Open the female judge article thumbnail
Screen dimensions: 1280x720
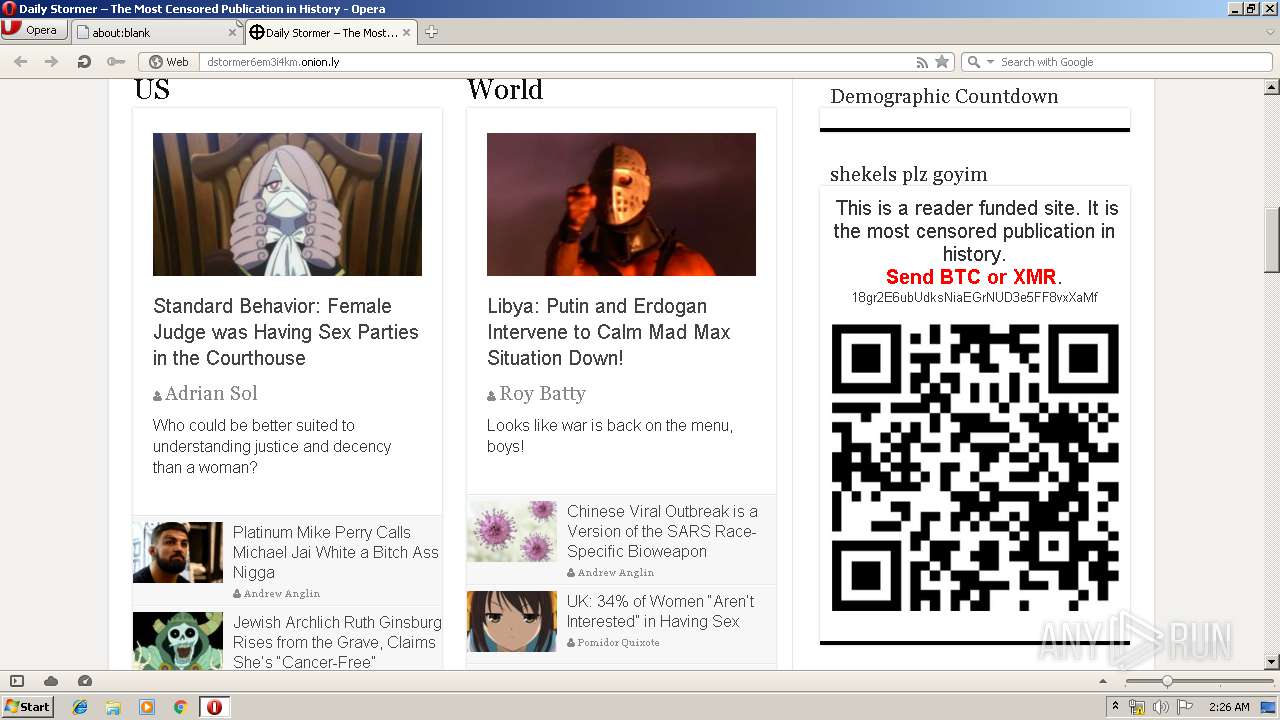[x=287, y=204]
